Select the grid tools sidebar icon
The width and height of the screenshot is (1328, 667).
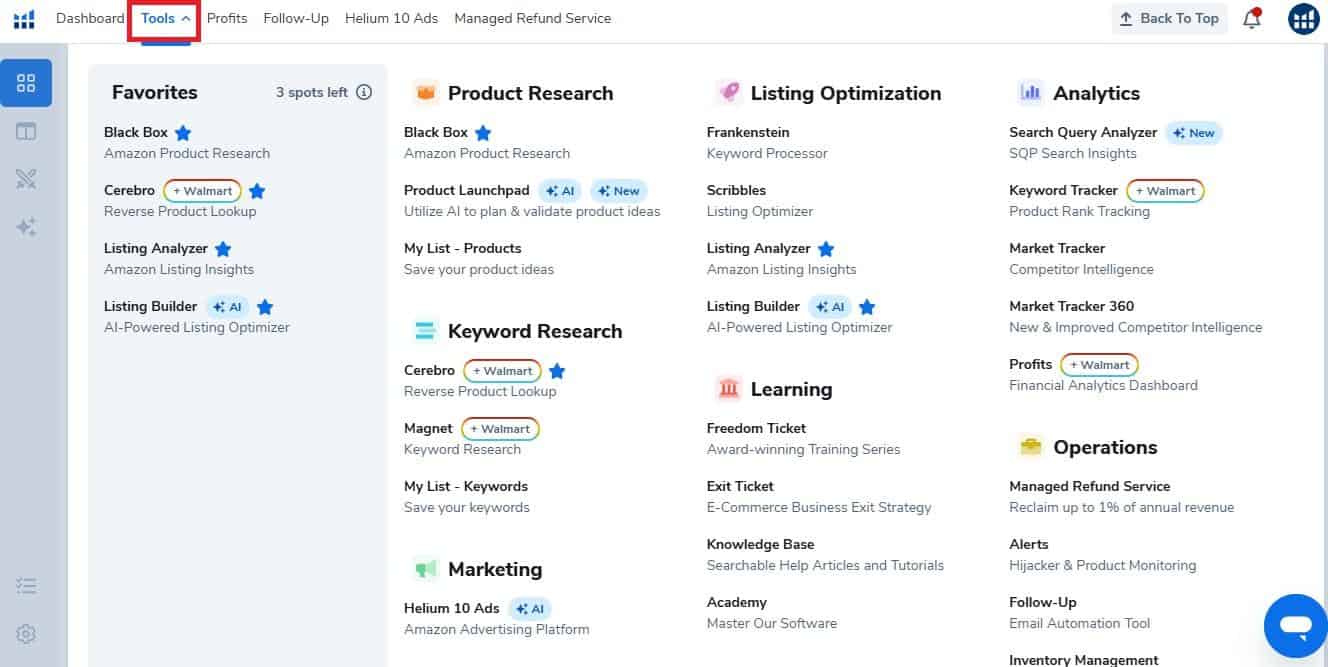[26, 83]
